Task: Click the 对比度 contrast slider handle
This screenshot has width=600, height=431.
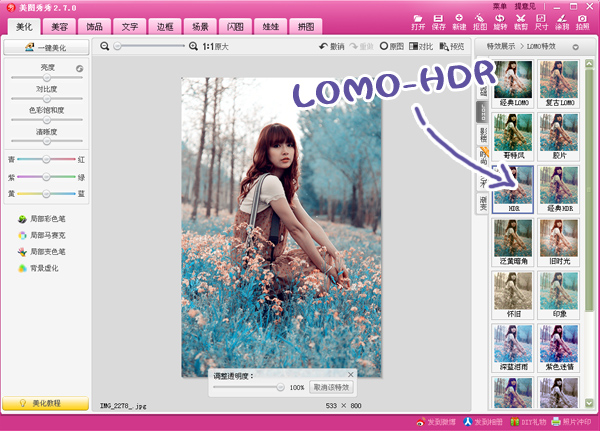Action: [x=47, y=99]
